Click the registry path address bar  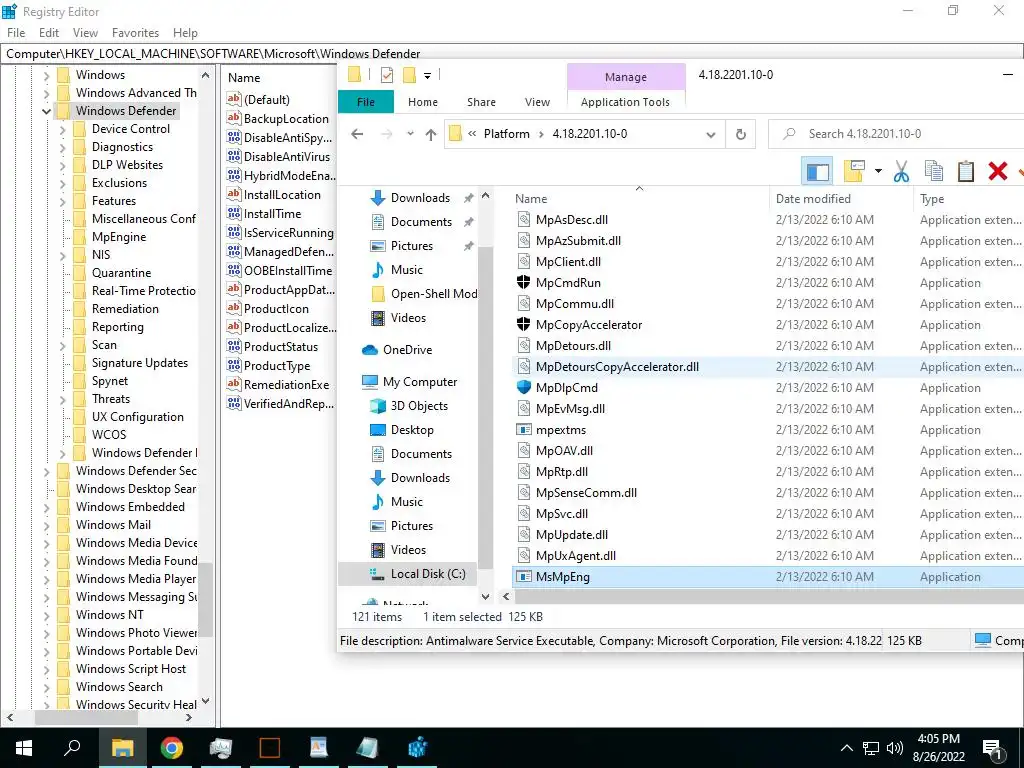click(512, 54)
